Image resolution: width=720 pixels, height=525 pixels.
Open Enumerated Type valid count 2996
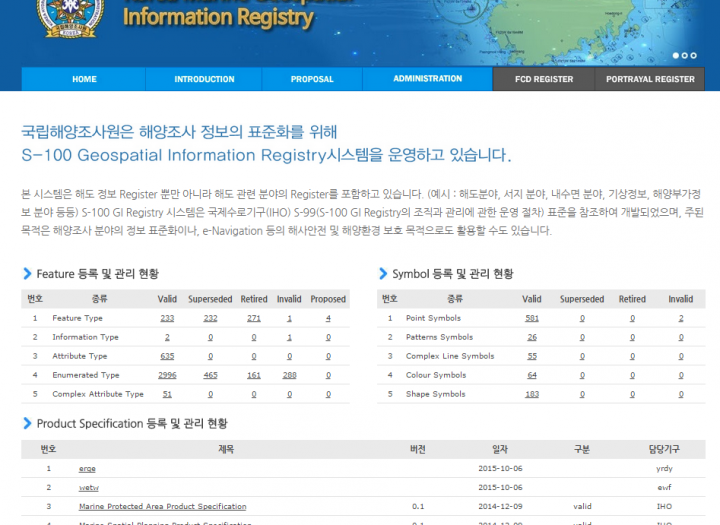point(167,375)
